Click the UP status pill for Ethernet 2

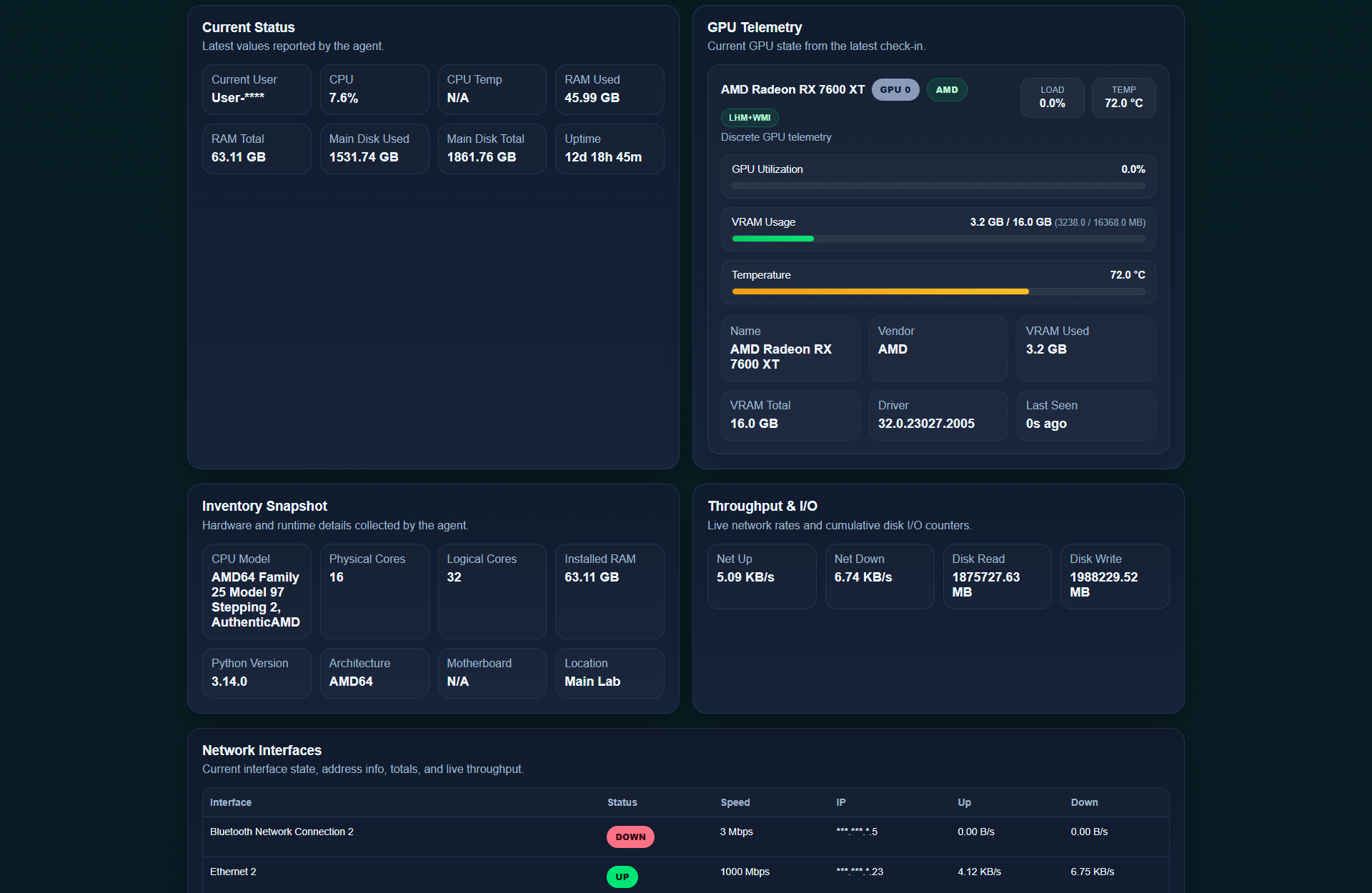(x=622, y=877)
